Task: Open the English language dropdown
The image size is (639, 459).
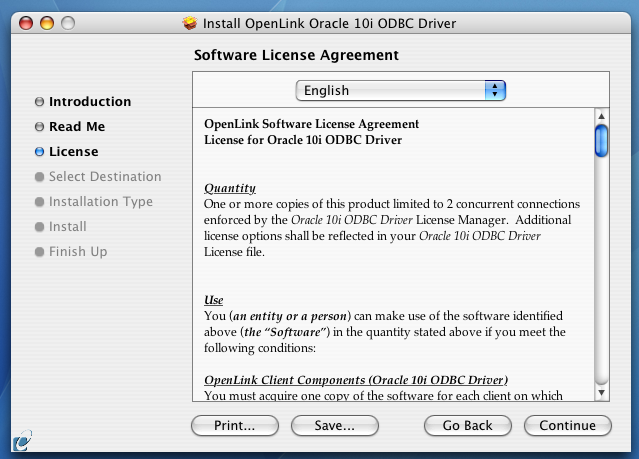Action: tap(400, 90)
